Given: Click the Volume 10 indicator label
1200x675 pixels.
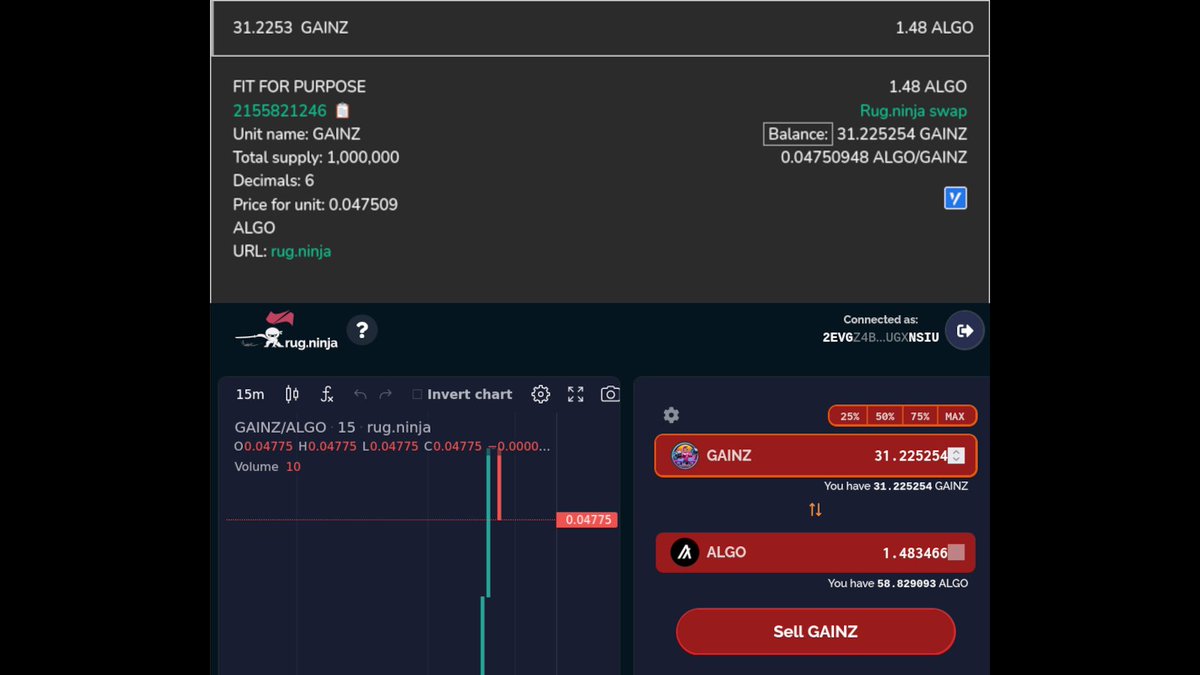Looking at the screenshot, I should [x=267, y=467].
